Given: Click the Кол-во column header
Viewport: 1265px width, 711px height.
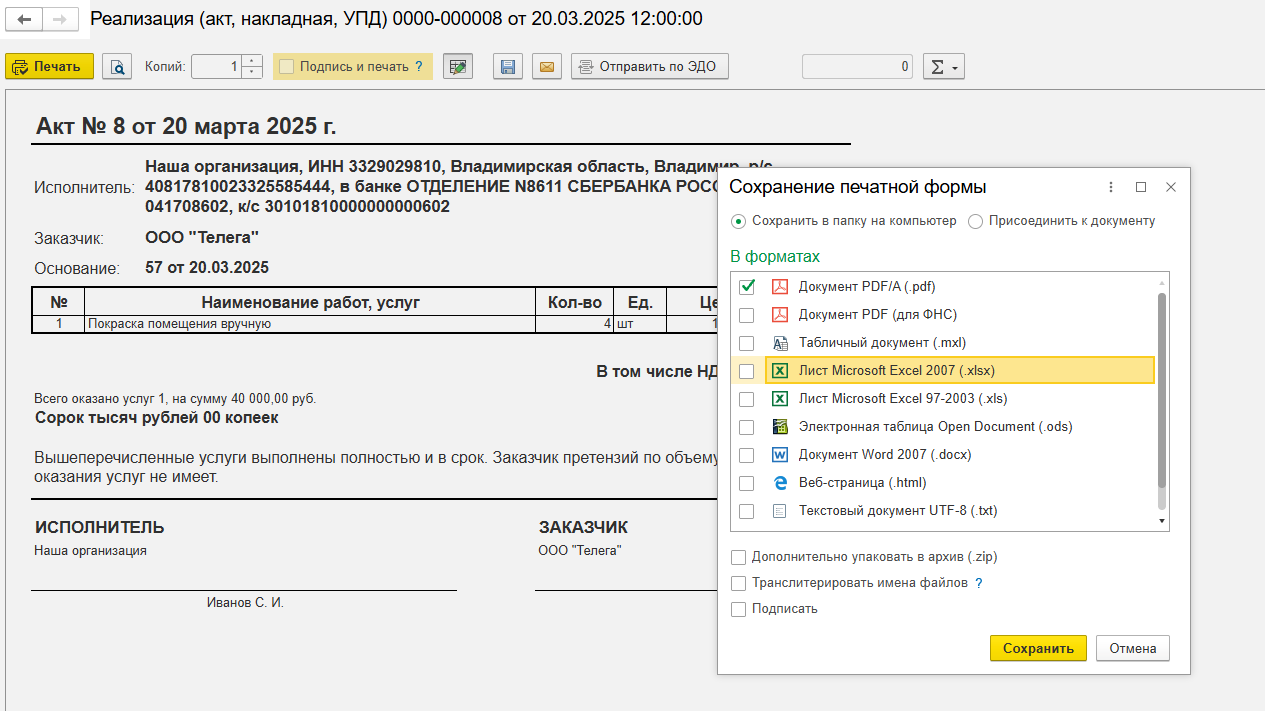Looking at the screenshot, I should pos(575,302).
